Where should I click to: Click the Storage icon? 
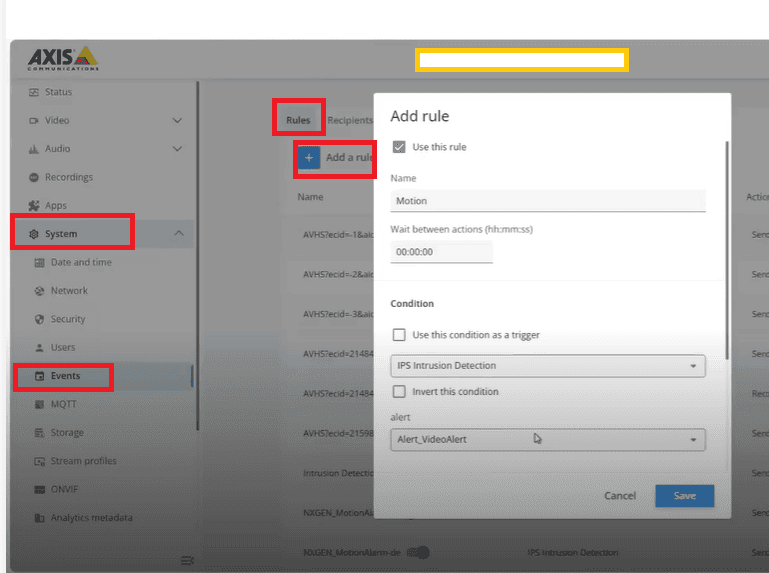coord(39,433)
